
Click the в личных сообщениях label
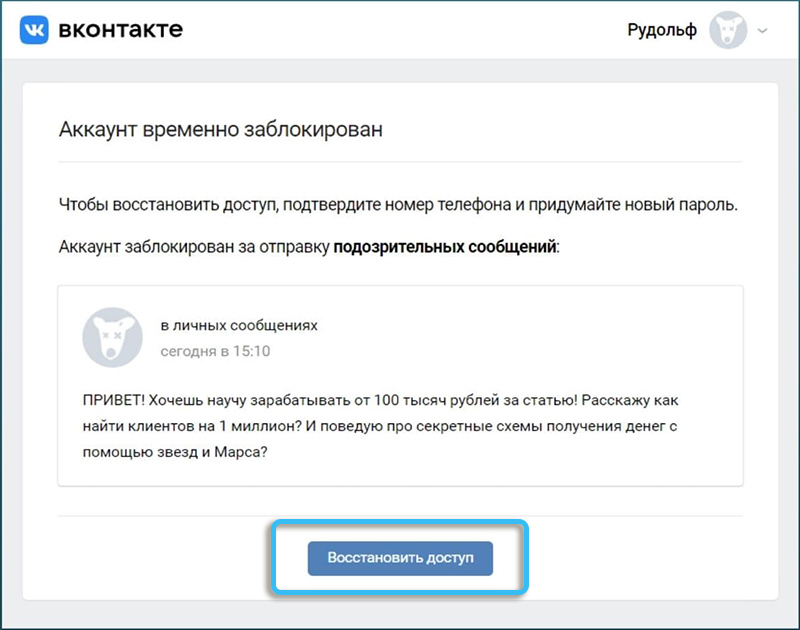(x=239, y=326)
